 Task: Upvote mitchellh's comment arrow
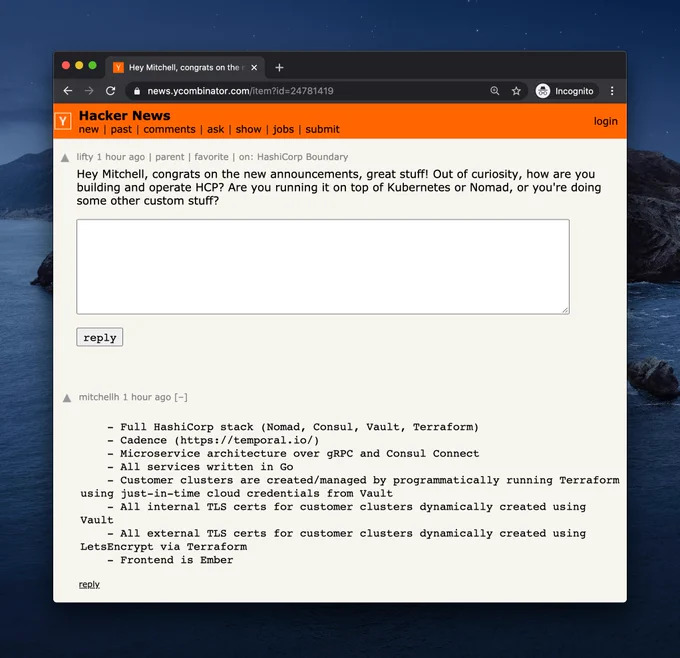click(67, 398)
